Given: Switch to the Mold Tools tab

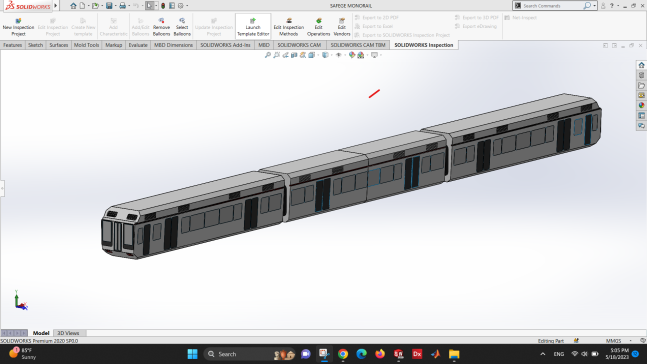Looking at the screenshot, I should [x=86, y=45].
